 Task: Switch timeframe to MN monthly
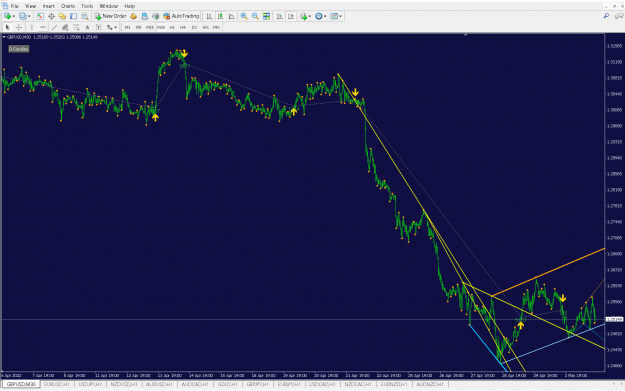pyautogui.click(x=216, y=28)
